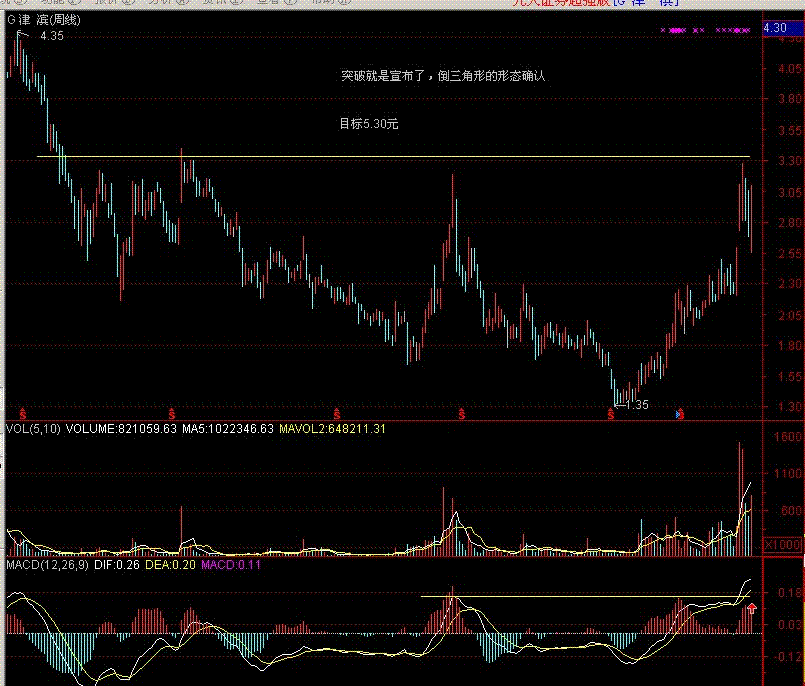Click the leftmost red S event marker

pos(23,413)
